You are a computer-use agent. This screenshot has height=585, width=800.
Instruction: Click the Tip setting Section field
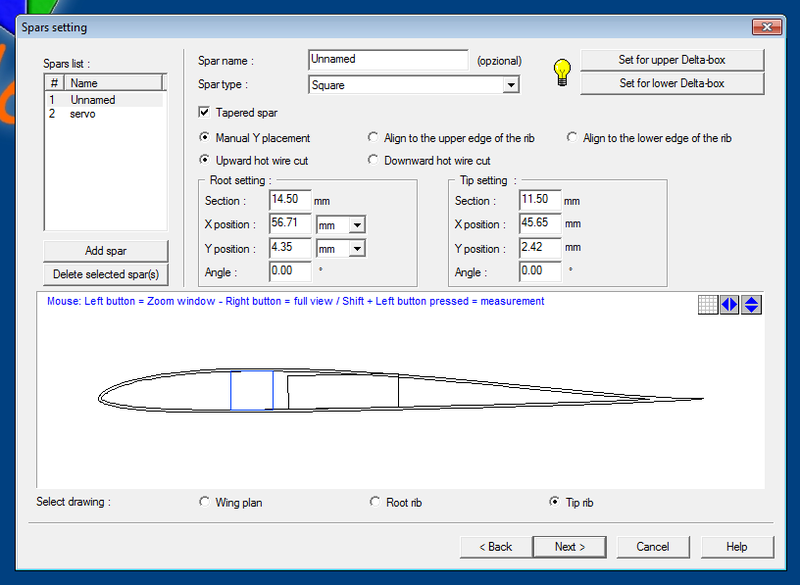pos(539,201)
